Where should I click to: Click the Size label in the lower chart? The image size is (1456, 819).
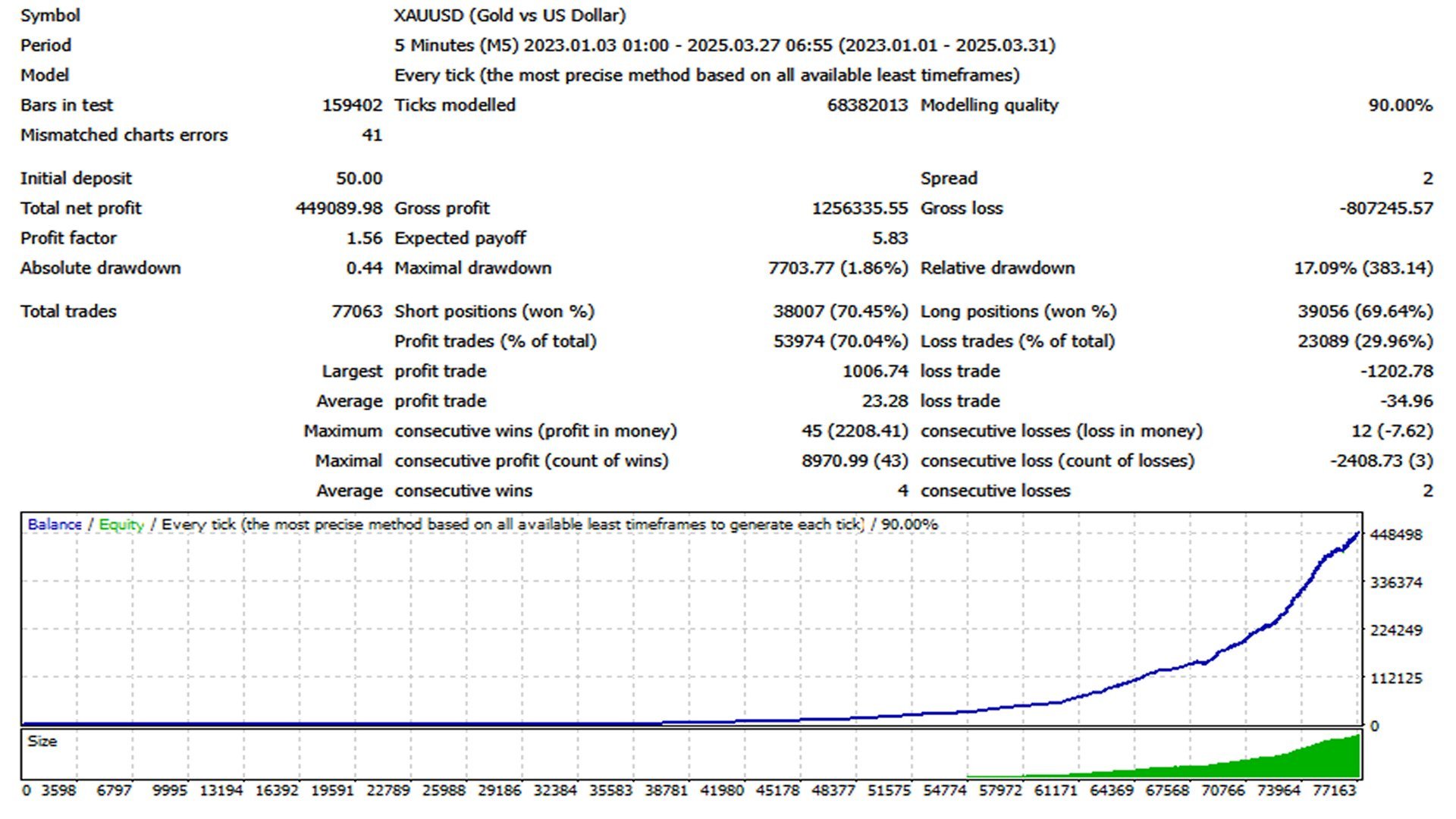(42, 741)
